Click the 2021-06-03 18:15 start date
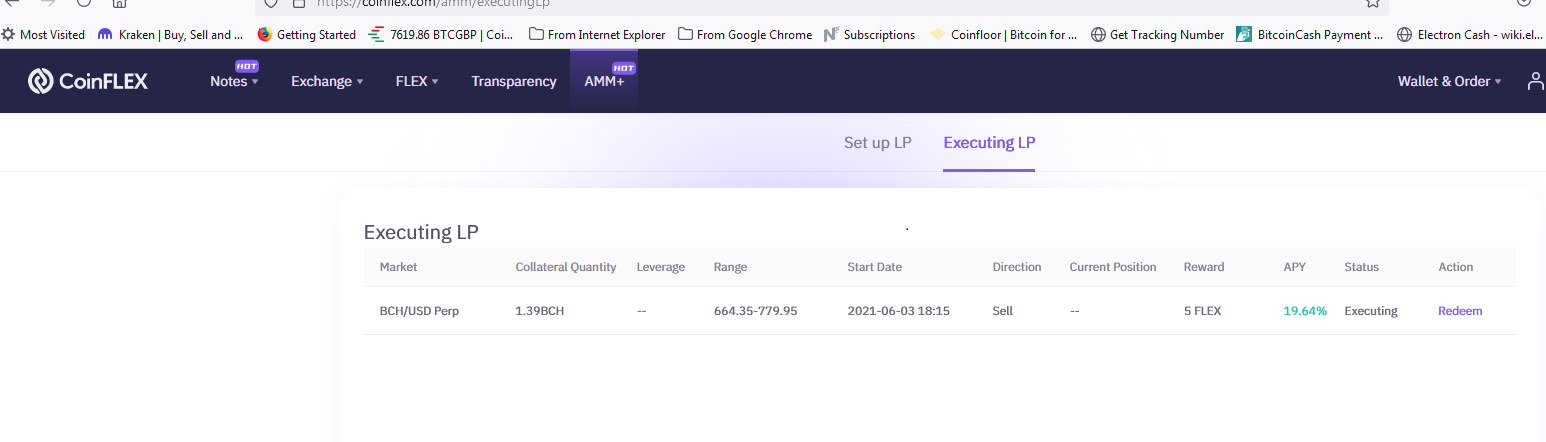 point(898,311)
